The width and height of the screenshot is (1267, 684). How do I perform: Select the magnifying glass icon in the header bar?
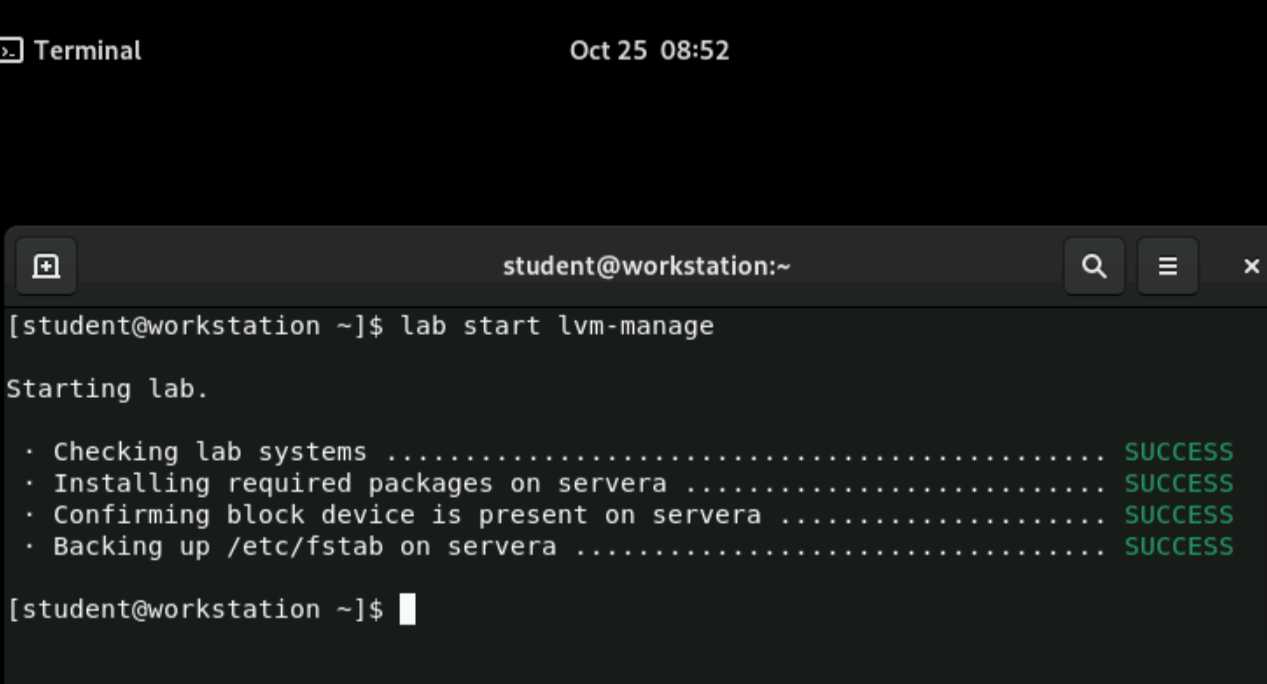pos(1094,266)
